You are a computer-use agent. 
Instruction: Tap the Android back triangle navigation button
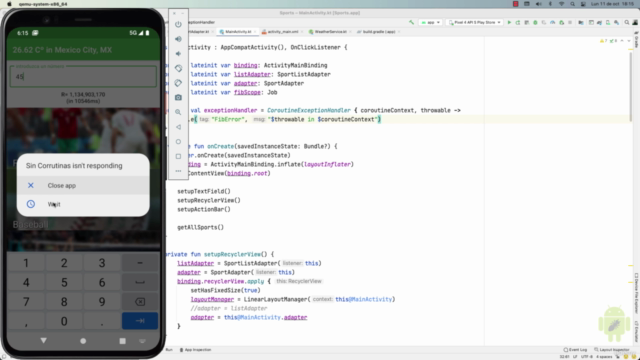[44, 341]
